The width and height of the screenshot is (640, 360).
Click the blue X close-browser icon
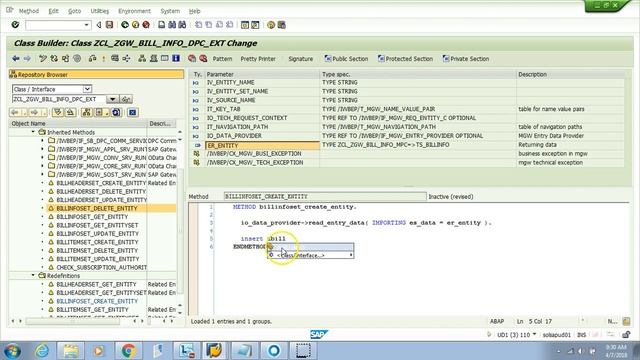coord(132,112)
